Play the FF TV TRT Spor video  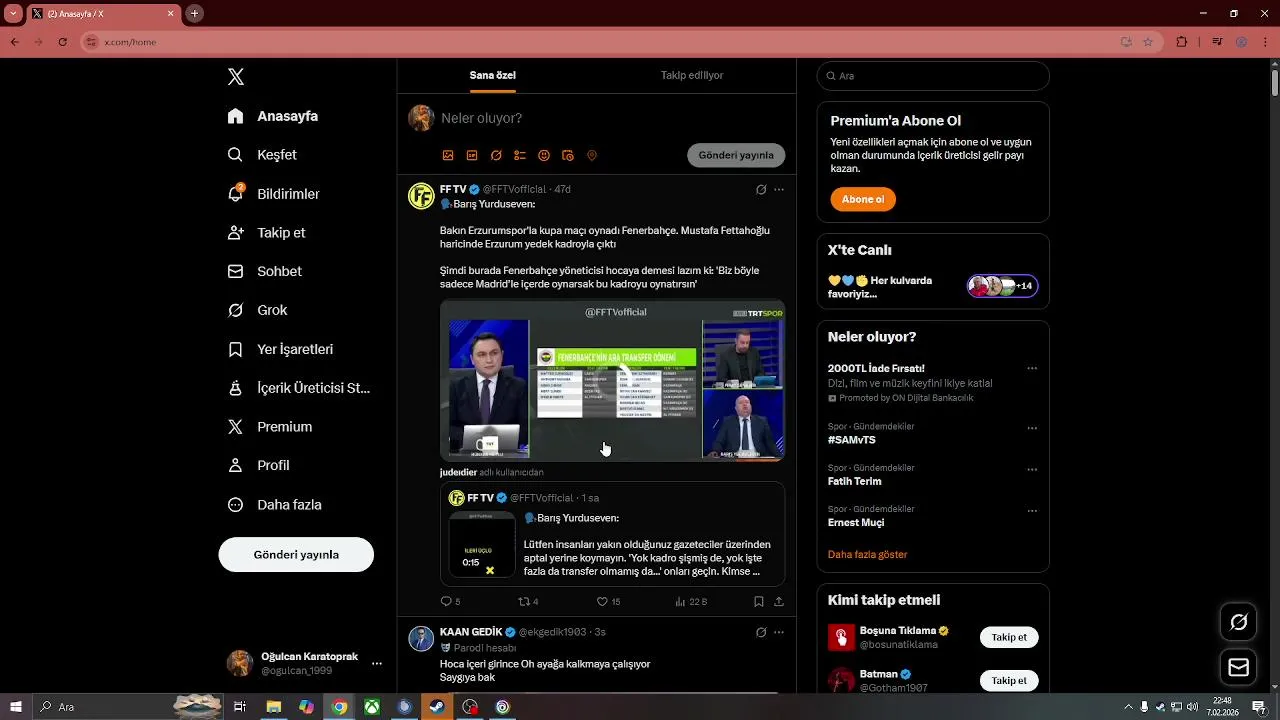click(x=612, y=380)
